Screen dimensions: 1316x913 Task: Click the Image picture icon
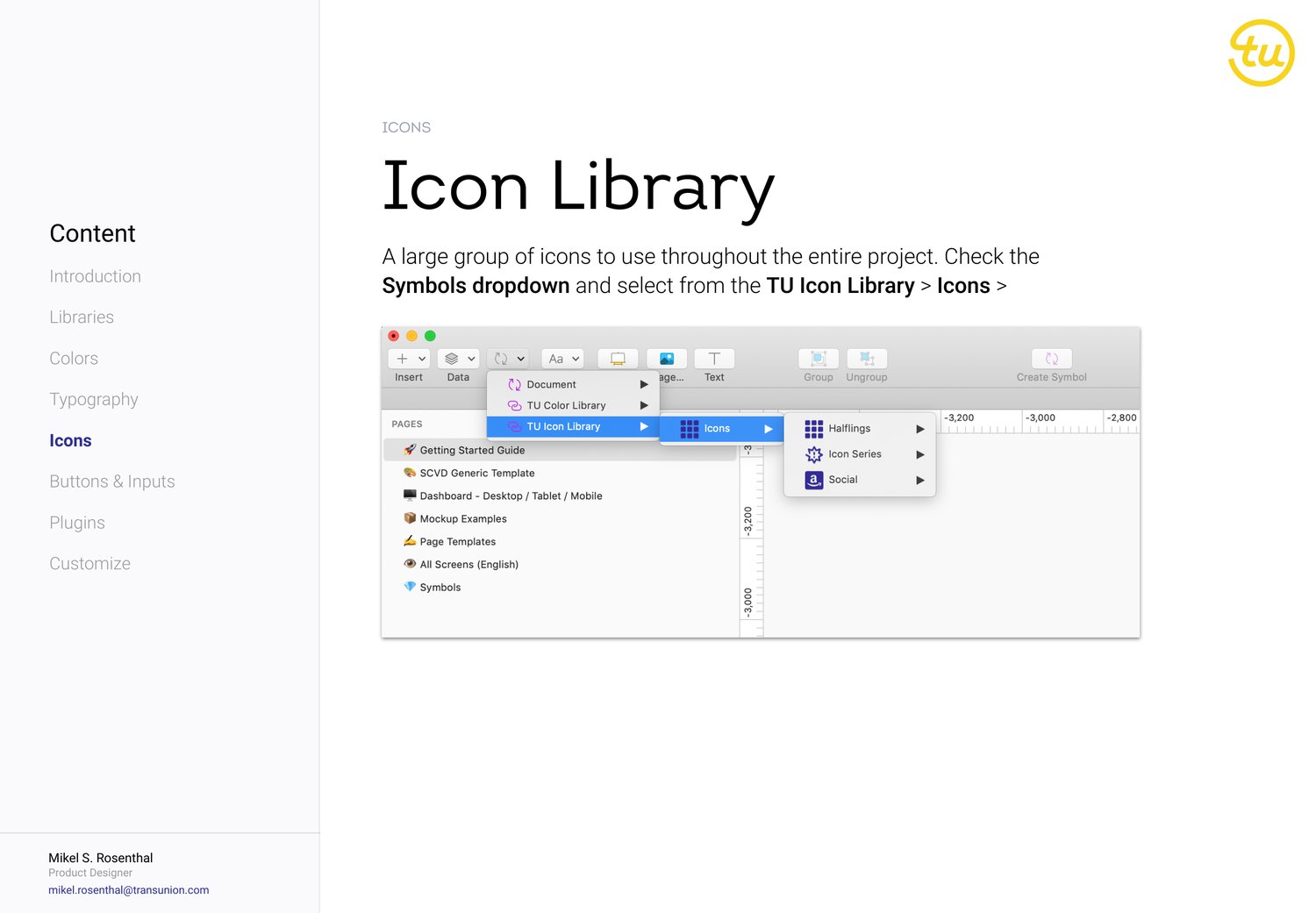coord(667,359)
